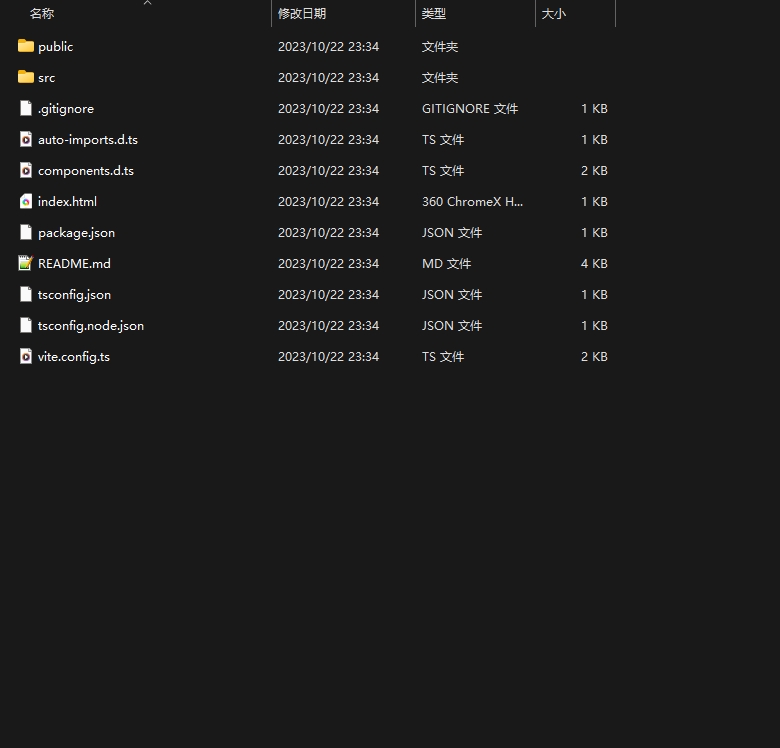Toggle sort arrow above 名称 column

point(147,2)
